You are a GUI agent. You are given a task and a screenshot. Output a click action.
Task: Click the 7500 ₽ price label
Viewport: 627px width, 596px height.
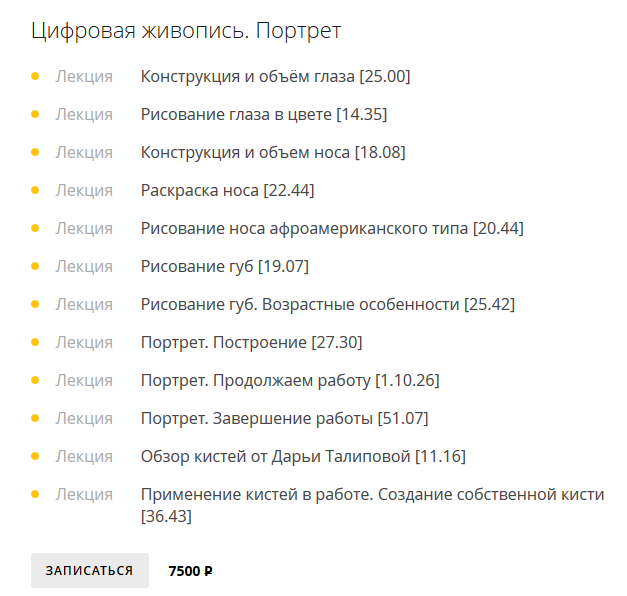190,571
